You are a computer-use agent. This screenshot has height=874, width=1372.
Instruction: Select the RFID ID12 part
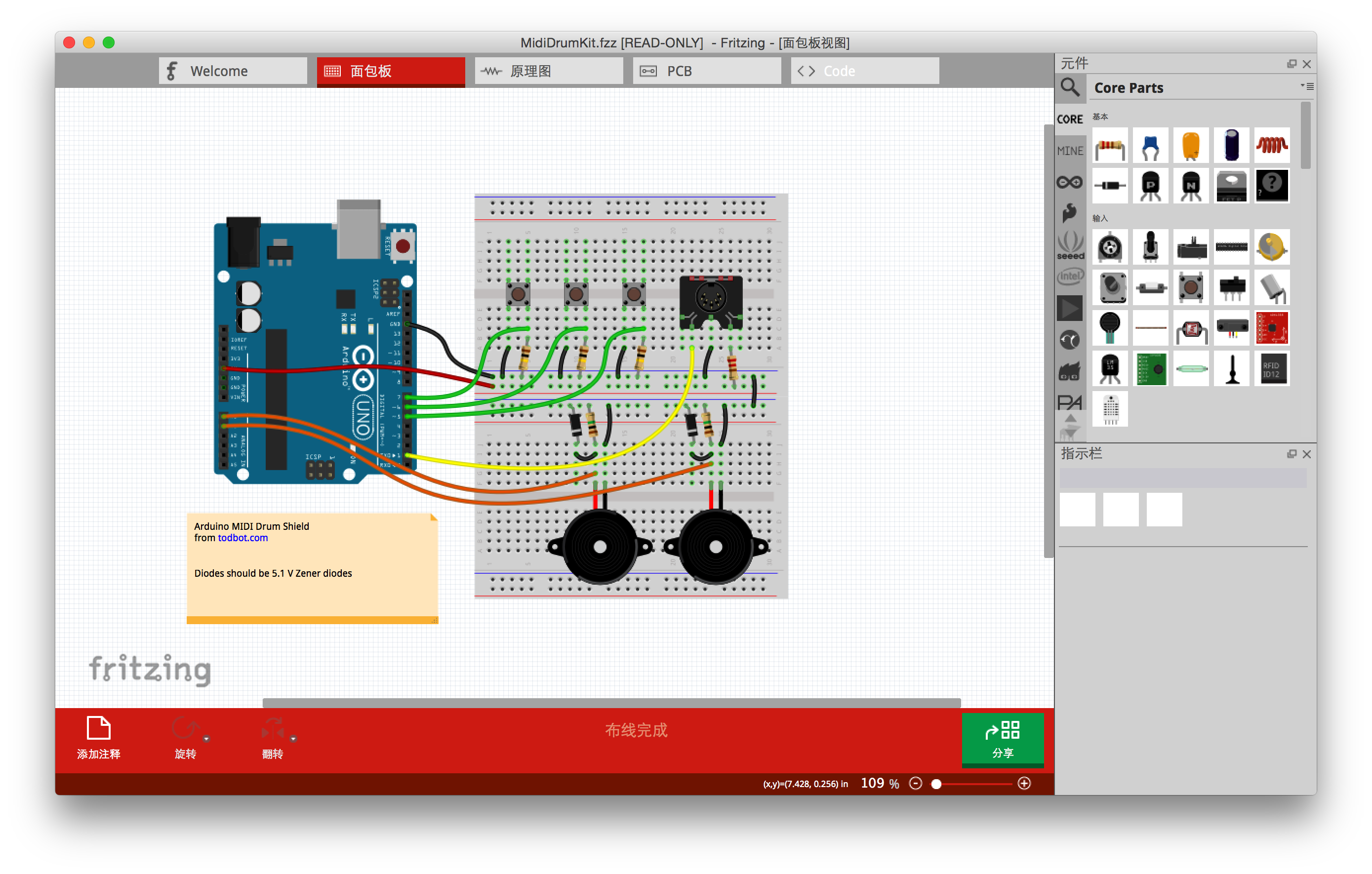point(1271,369)
